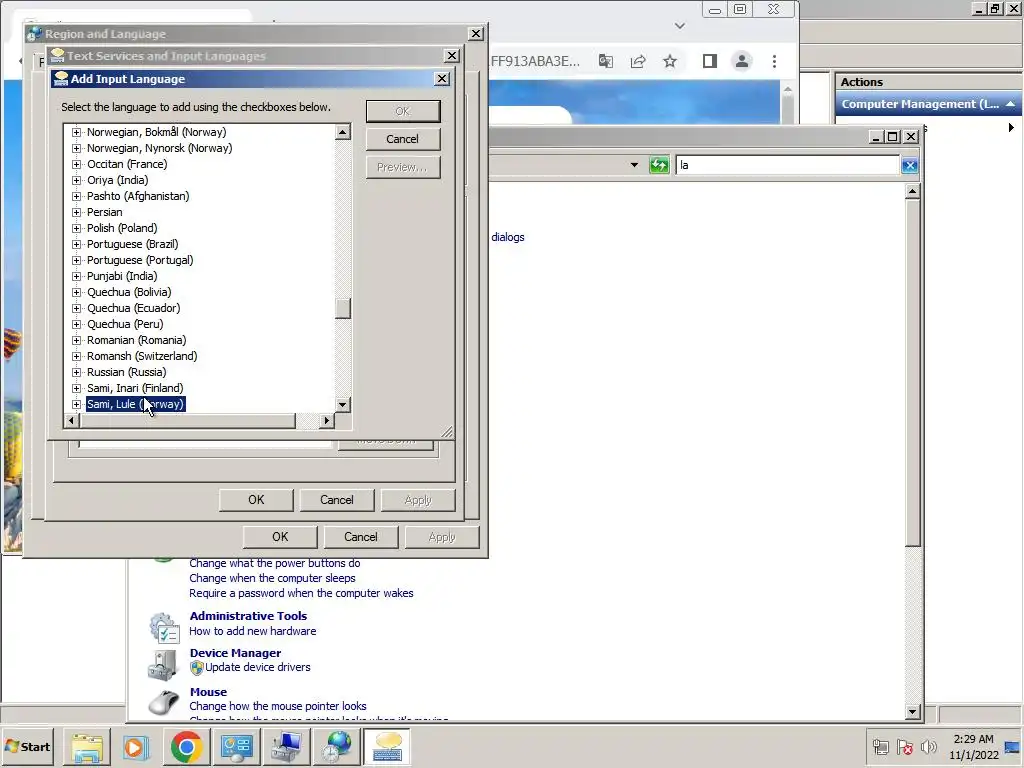Screen dimensions: 1024x768
Task: Select Punjabi (India) entry
Action: (122, 276)
